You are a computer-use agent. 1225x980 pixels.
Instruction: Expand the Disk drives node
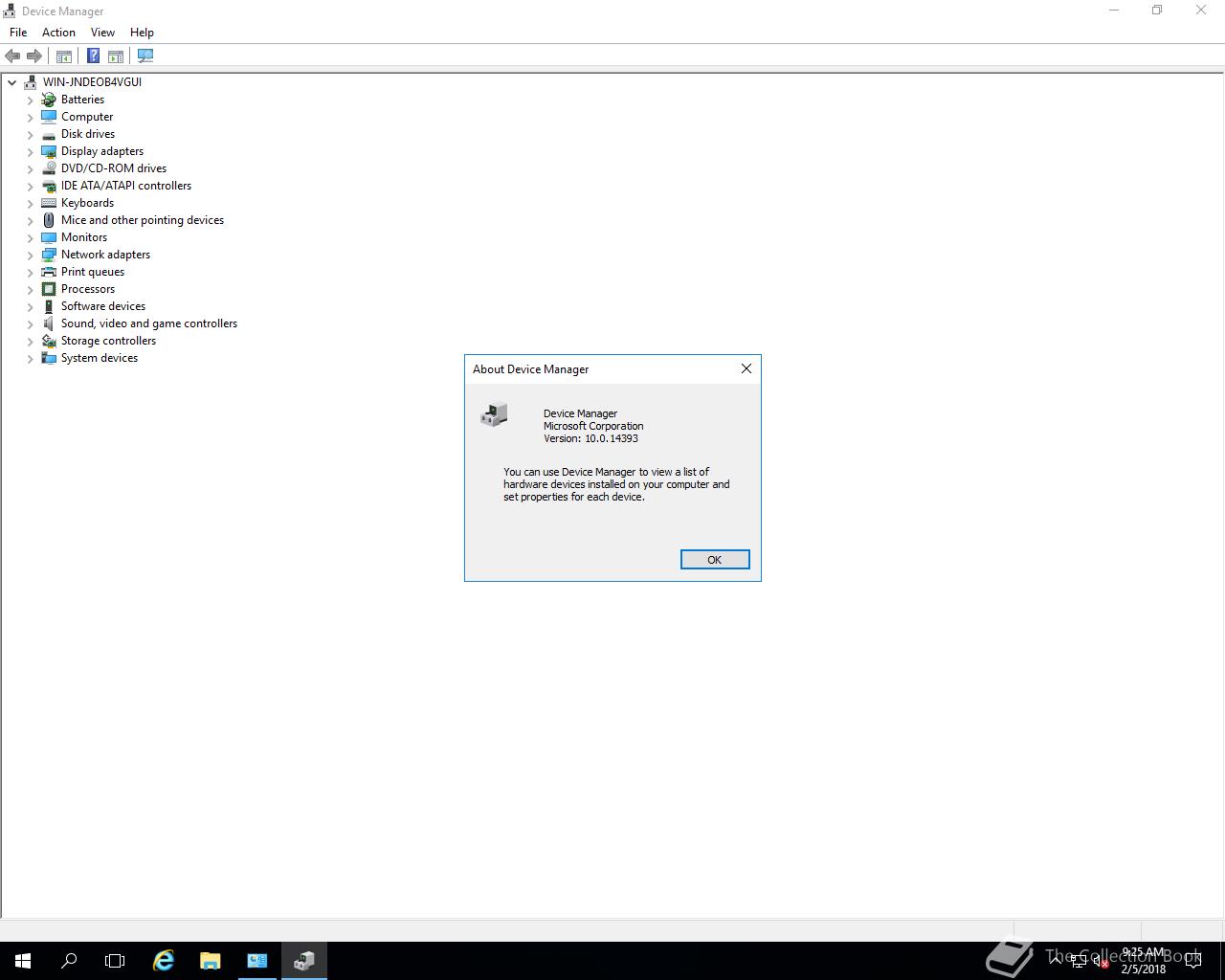click(x=30, y=134)
